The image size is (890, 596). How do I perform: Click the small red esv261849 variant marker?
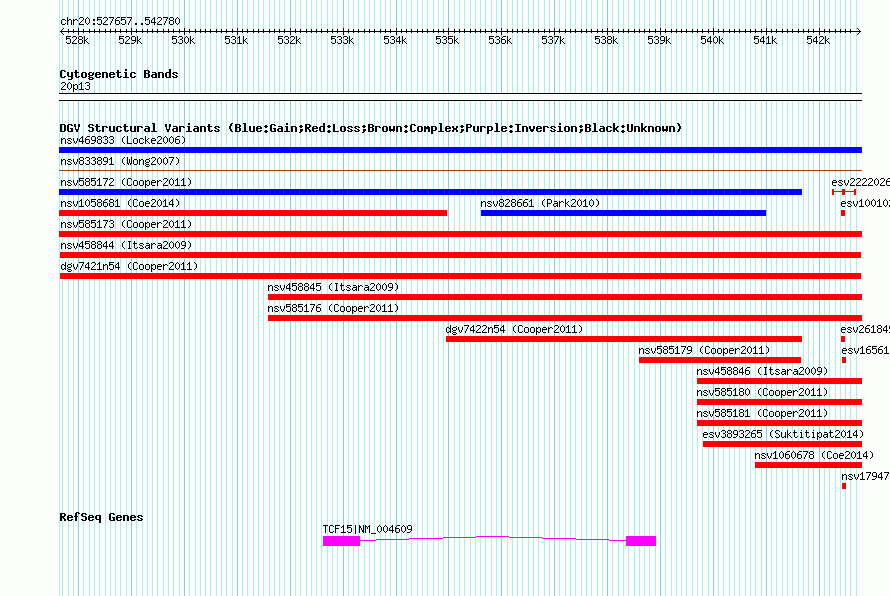tap(843, 339)
